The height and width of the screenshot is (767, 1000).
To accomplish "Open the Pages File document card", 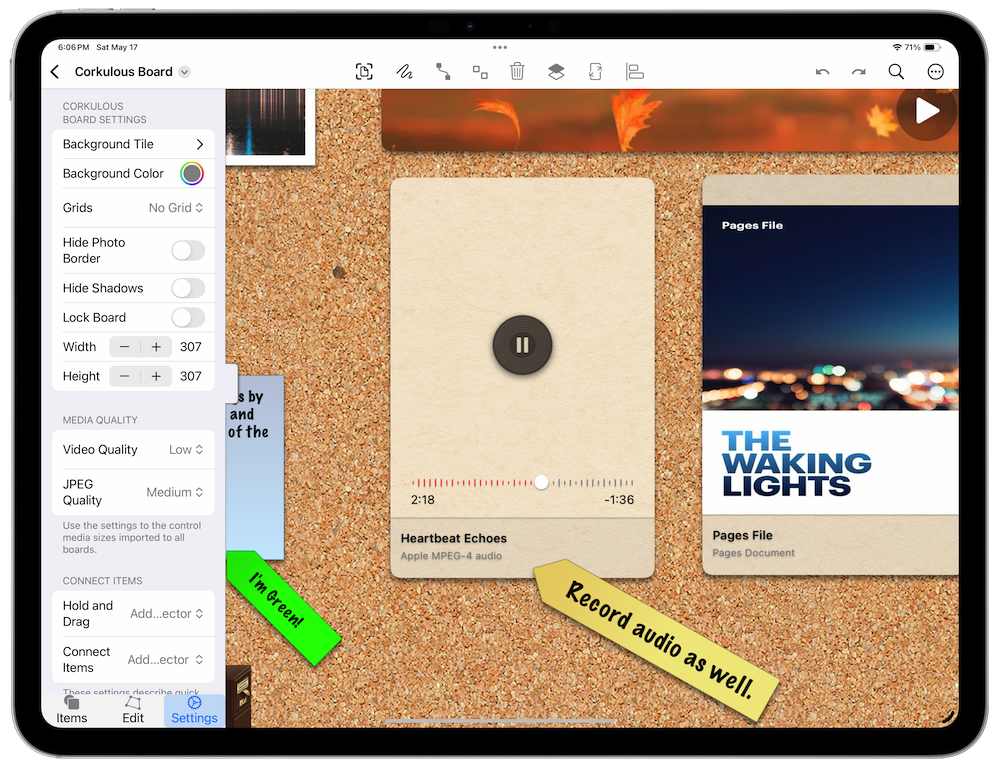I will point(830,375).
